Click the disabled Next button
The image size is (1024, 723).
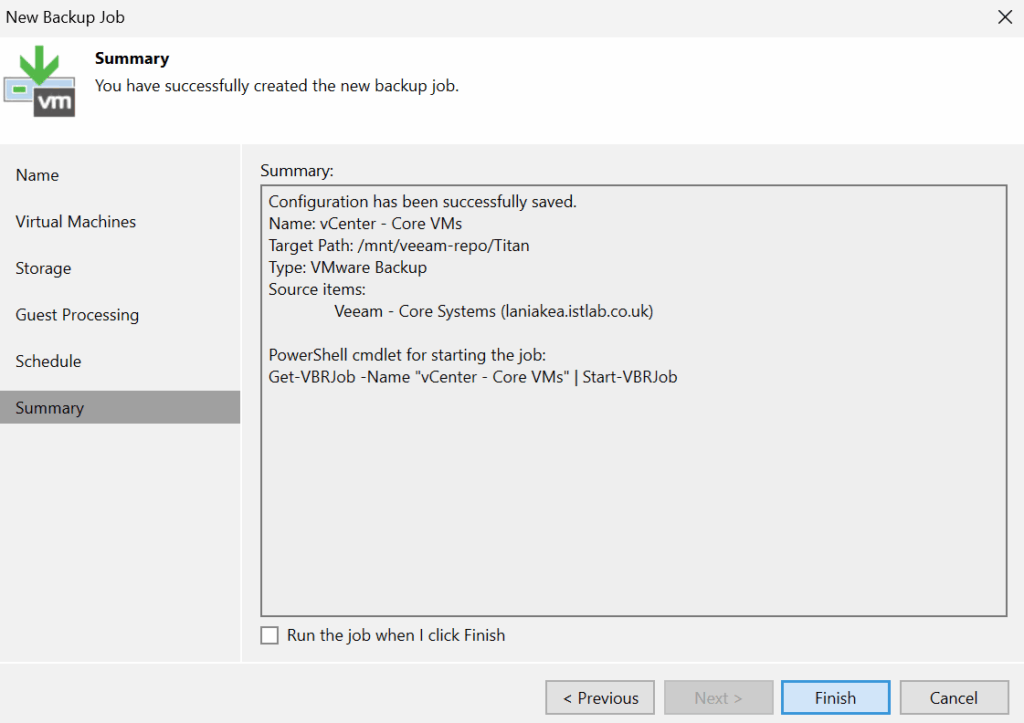(x=718, y=698)
